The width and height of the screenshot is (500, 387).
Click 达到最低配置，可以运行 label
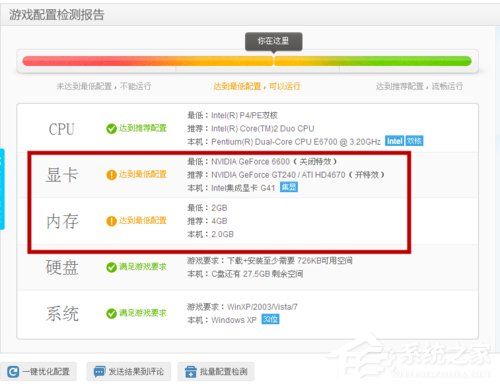[x=257, y=86]
